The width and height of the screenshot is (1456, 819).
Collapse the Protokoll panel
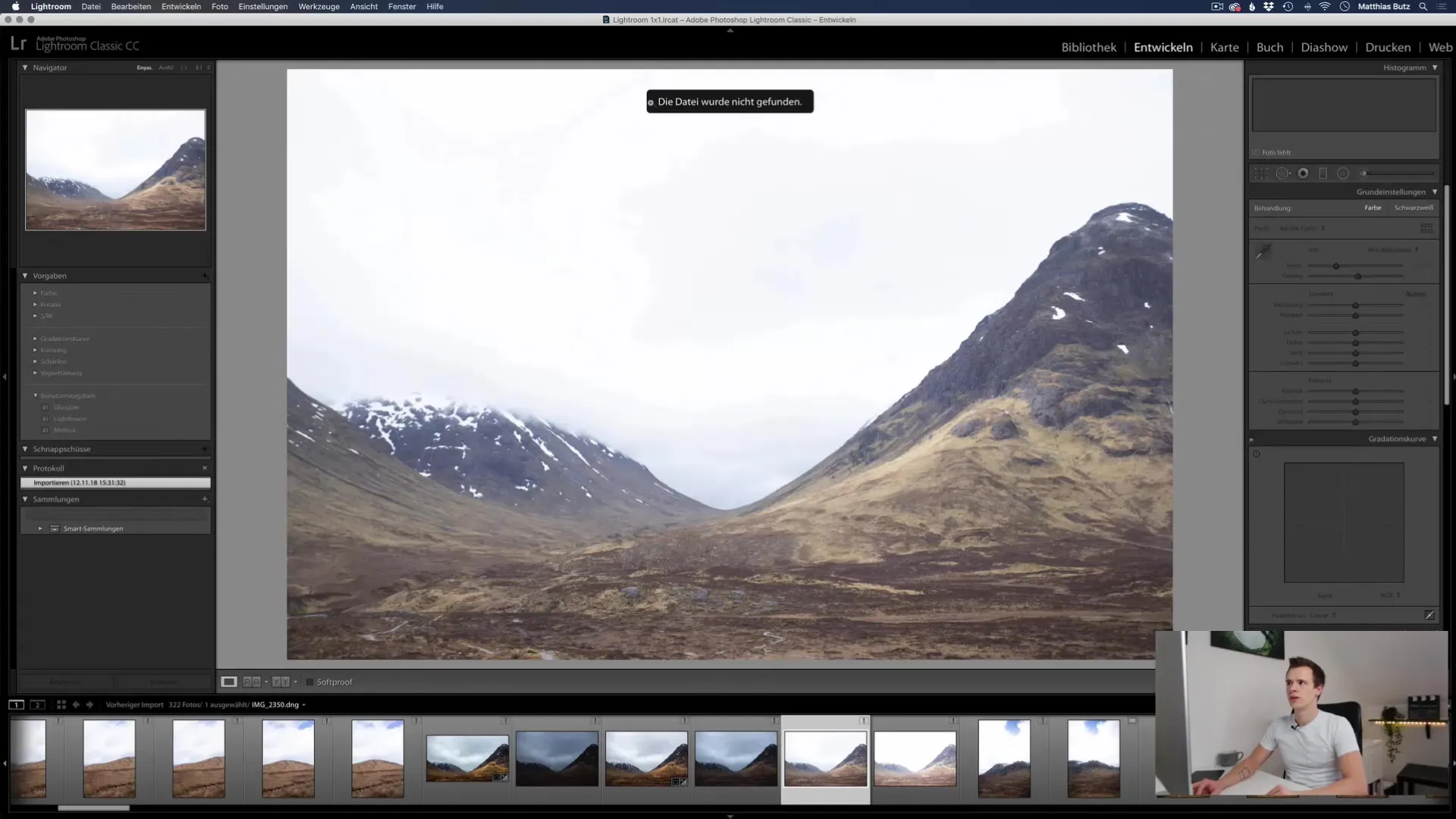(x=25, y=469)
